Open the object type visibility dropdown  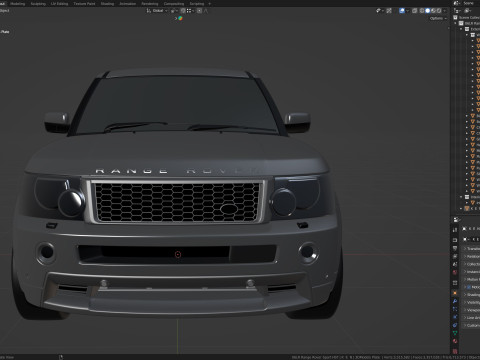380,11
